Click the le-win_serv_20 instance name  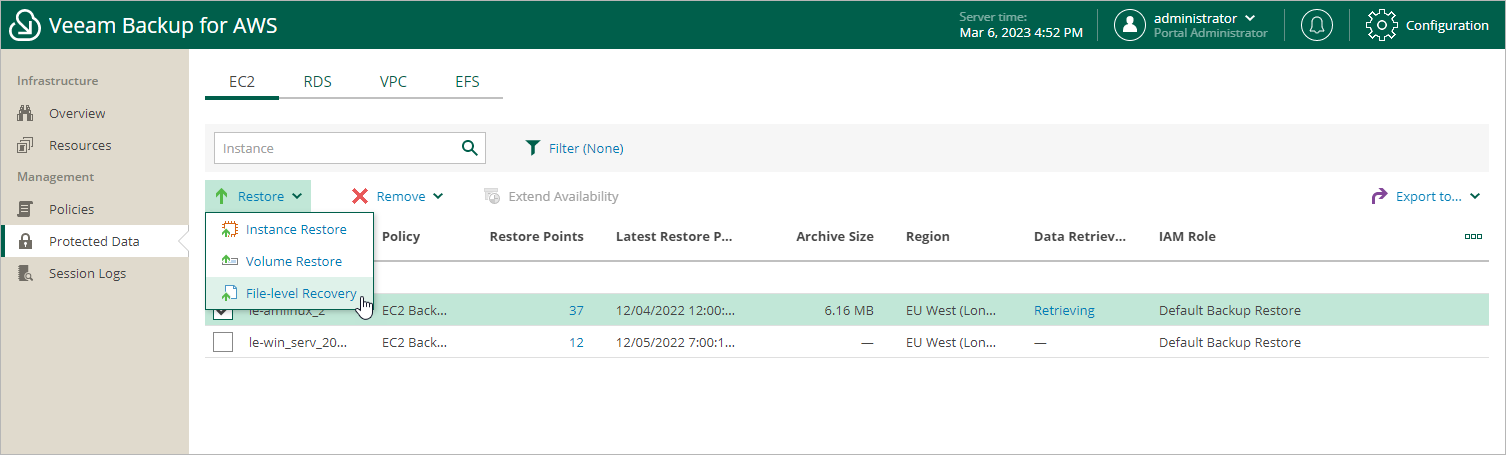pyautogui.click(x=298, y=342)
